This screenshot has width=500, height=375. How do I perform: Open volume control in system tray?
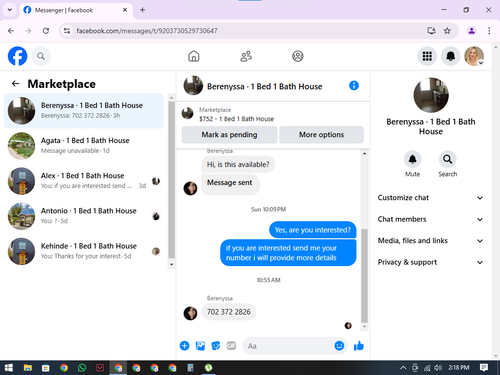(x=438, y=368)
